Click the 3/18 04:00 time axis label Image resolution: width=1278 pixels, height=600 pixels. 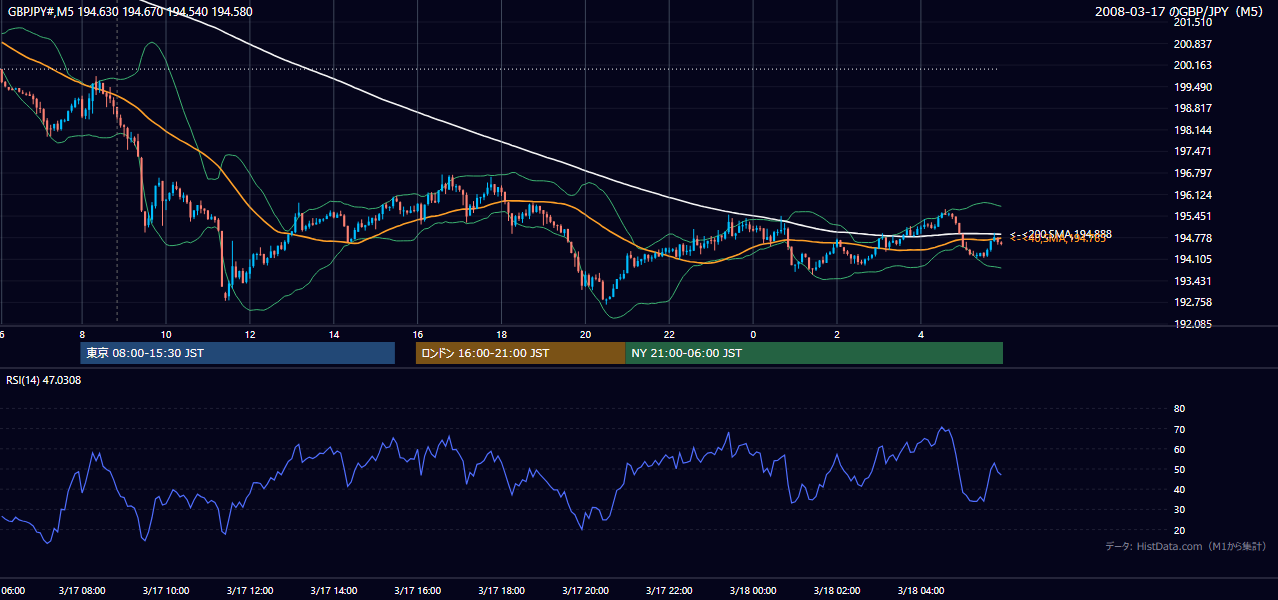click(921, 590)
